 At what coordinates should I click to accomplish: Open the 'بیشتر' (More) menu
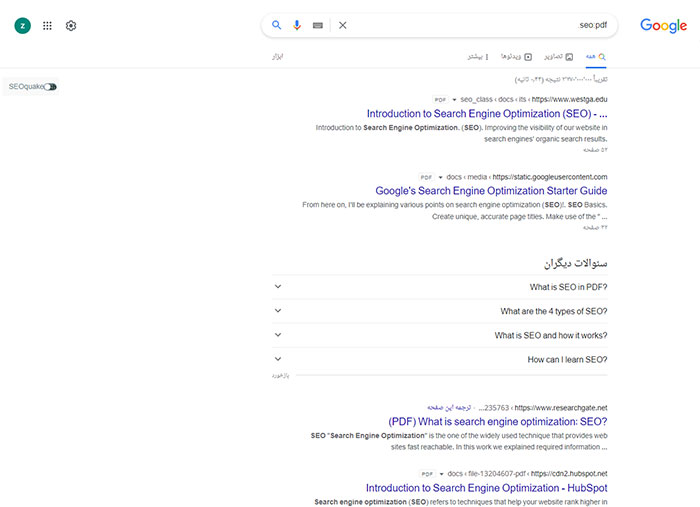pyautogui.click(x=478, y=57)
